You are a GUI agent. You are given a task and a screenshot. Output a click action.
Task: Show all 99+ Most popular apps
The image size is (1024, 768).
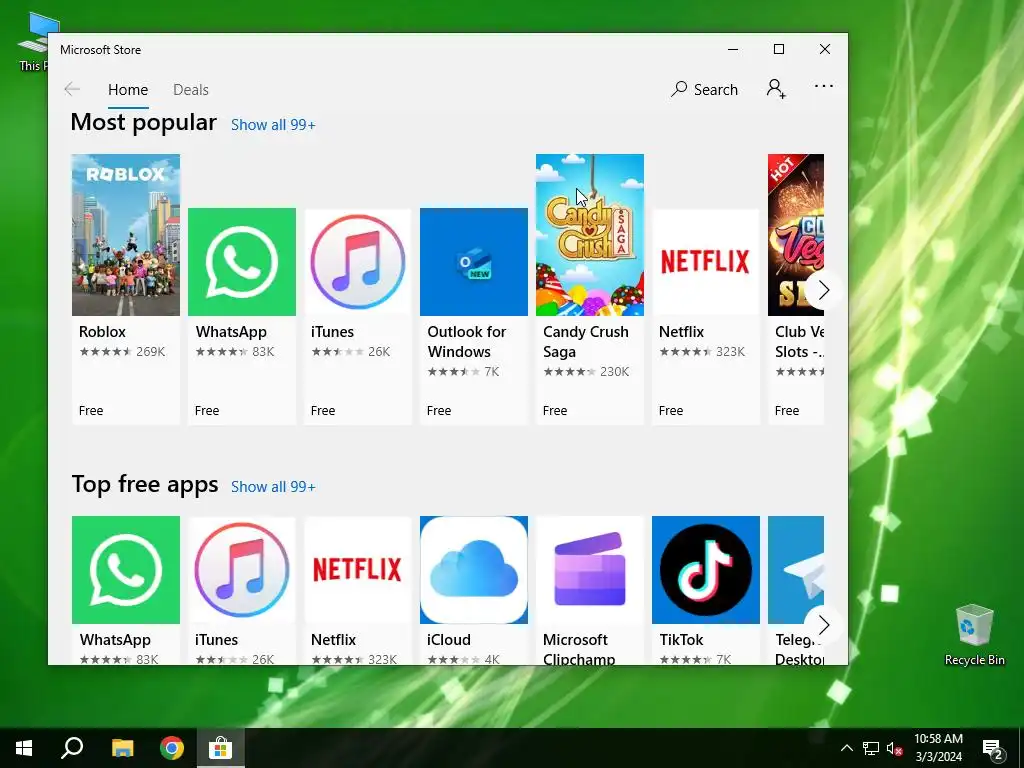click(x=273, y=125)
